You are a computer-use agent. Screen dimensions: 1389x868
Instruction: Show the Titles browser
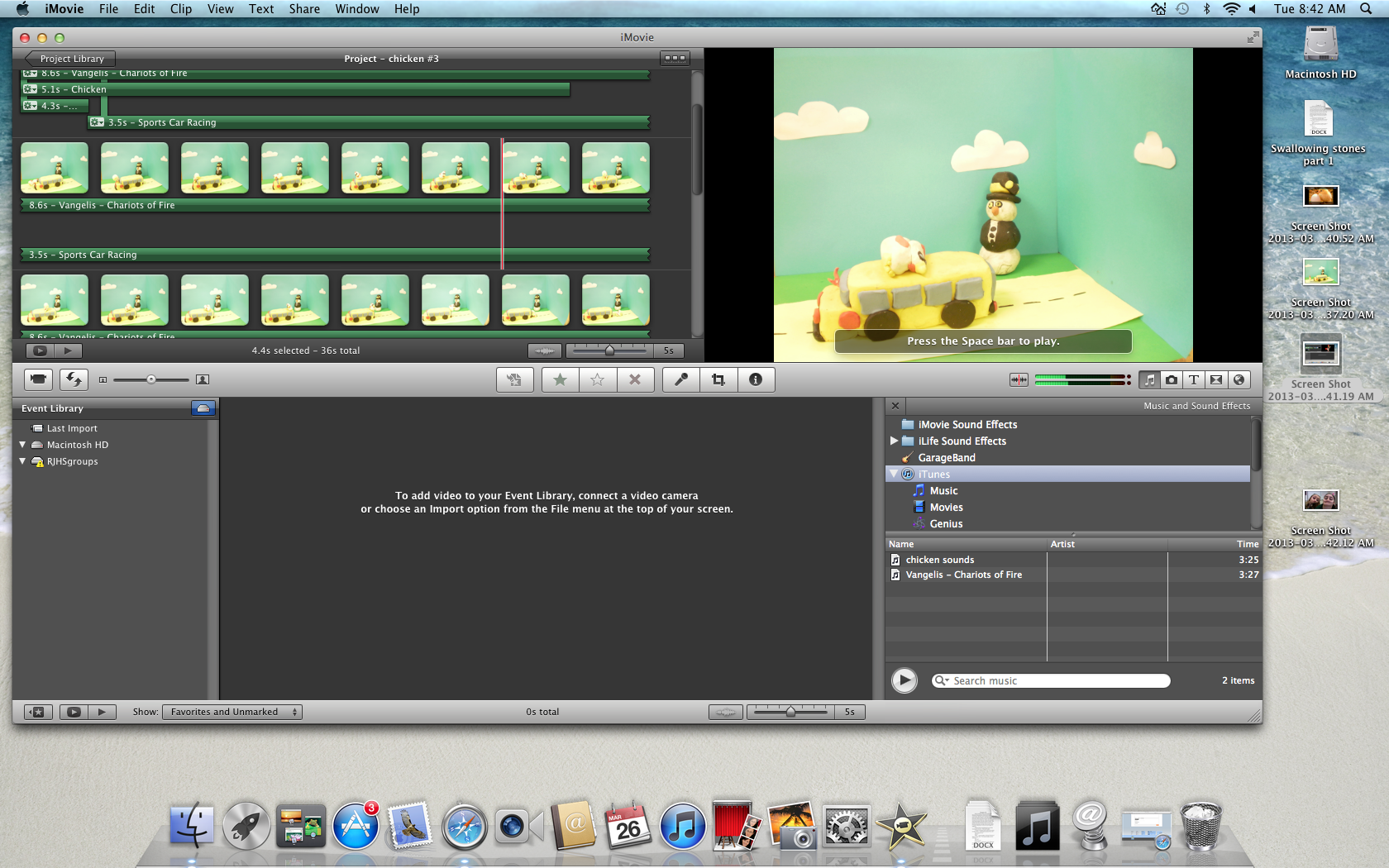1194,379
